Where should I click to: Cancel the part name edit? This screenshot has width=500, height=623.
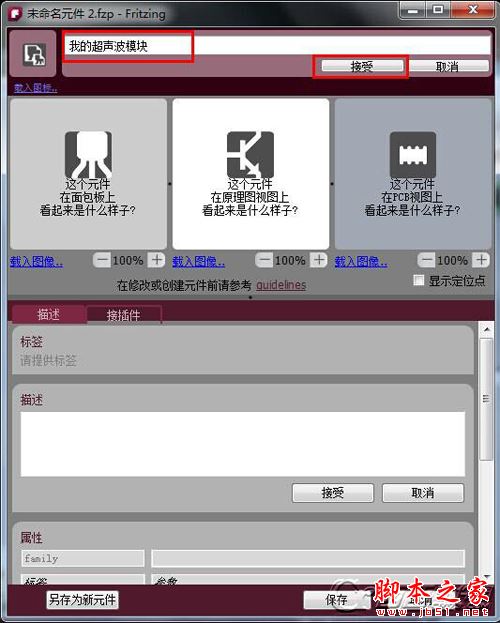click(x=449, y=66)
